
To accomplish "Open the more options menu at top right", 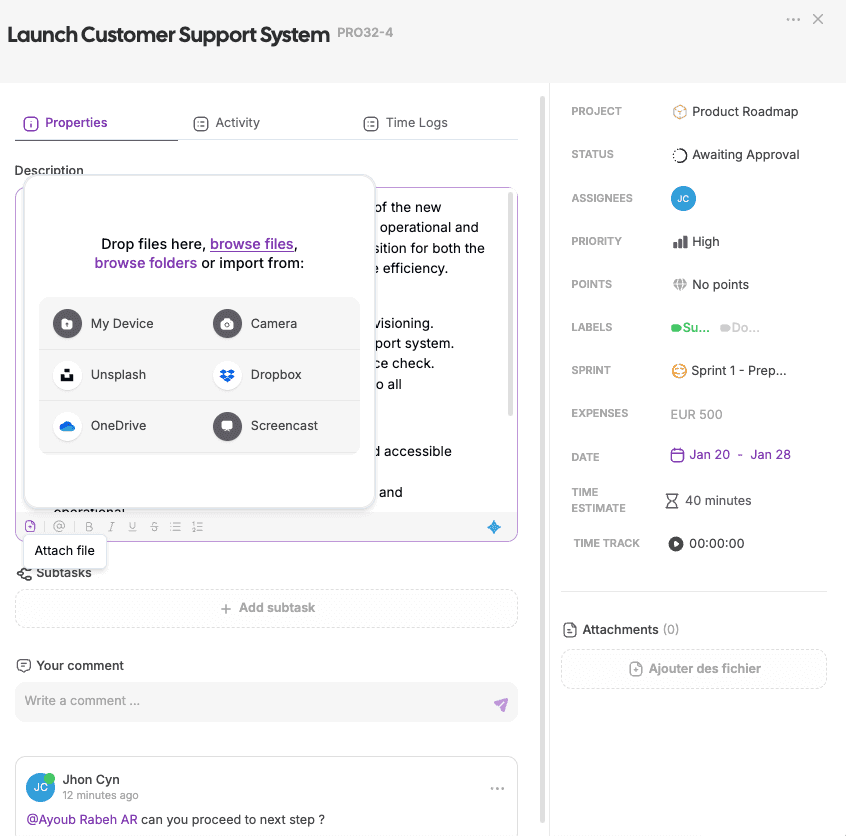I will click(793, 19).
